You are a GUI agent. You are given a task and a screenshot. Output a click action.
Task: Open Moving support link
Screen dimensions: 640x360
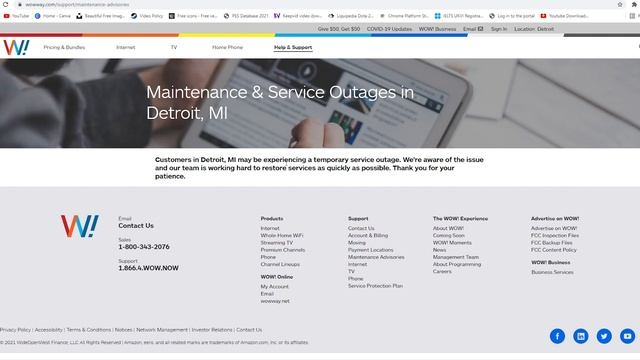[x=356, y=243]
